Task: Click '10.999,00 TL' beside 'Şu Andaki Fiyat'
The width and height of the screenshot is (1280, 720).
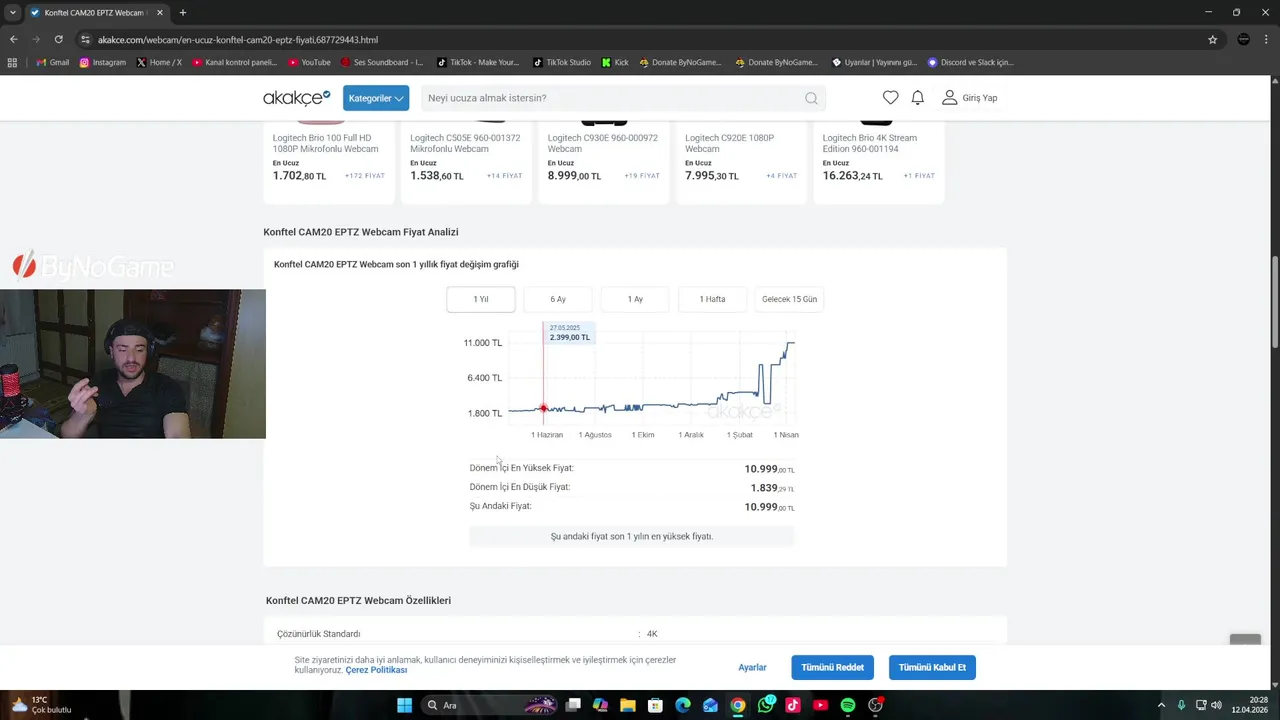Action: tap(769, 507)
